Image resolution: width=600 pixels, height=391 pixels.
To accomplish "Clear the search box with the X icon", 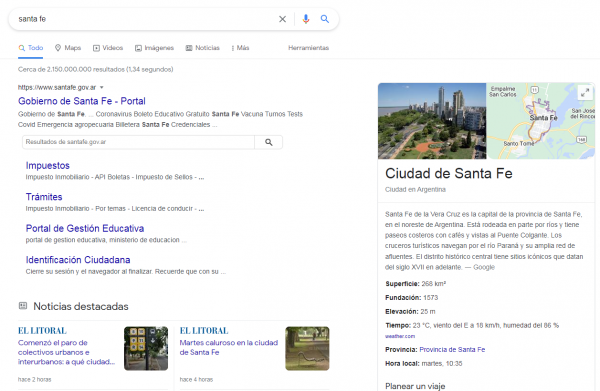I will pyautogui.click(x=282, y=19).
